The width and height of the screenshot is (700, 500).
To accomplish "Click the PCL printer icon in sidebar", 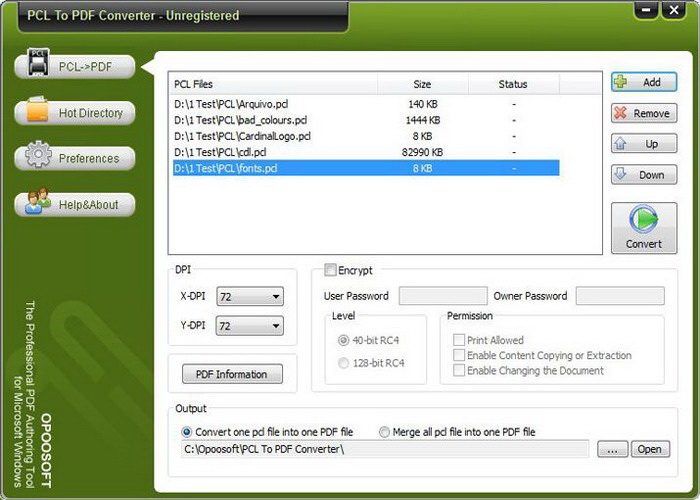I will click(38, 62).
